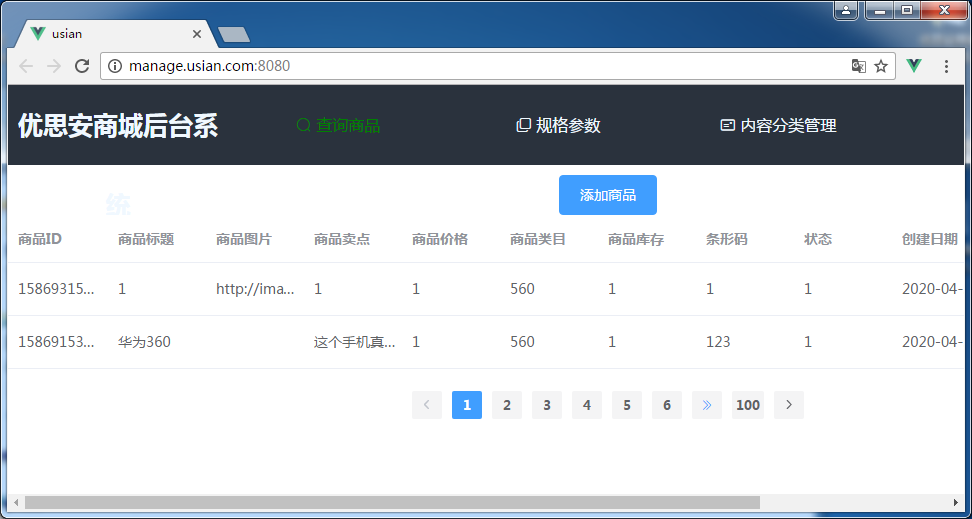The width and height of the screenshot is (972, 519).
Task: Select page 3 in pagination
Action: coord(547,405)
